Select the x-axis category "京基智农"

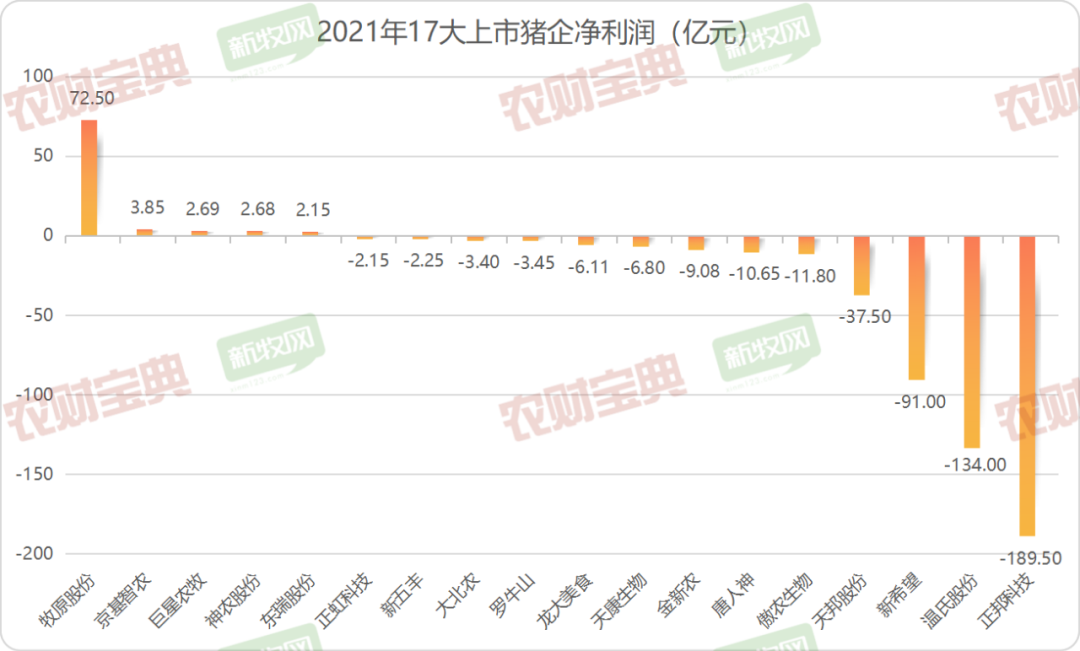(123, 601)
